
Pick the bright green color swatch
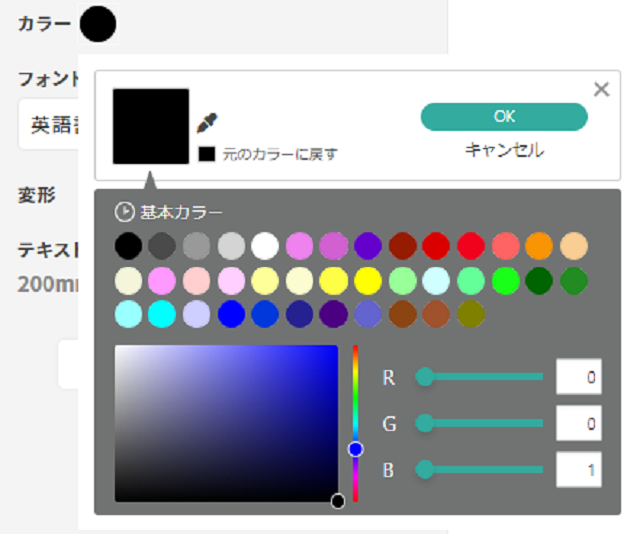[505, 280]
